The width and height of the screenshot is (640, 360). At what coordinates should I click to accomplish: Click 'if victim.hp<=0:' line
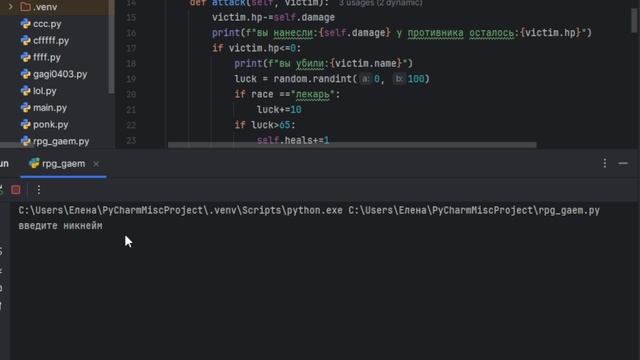pyautogui.click(x=256, y=48)
